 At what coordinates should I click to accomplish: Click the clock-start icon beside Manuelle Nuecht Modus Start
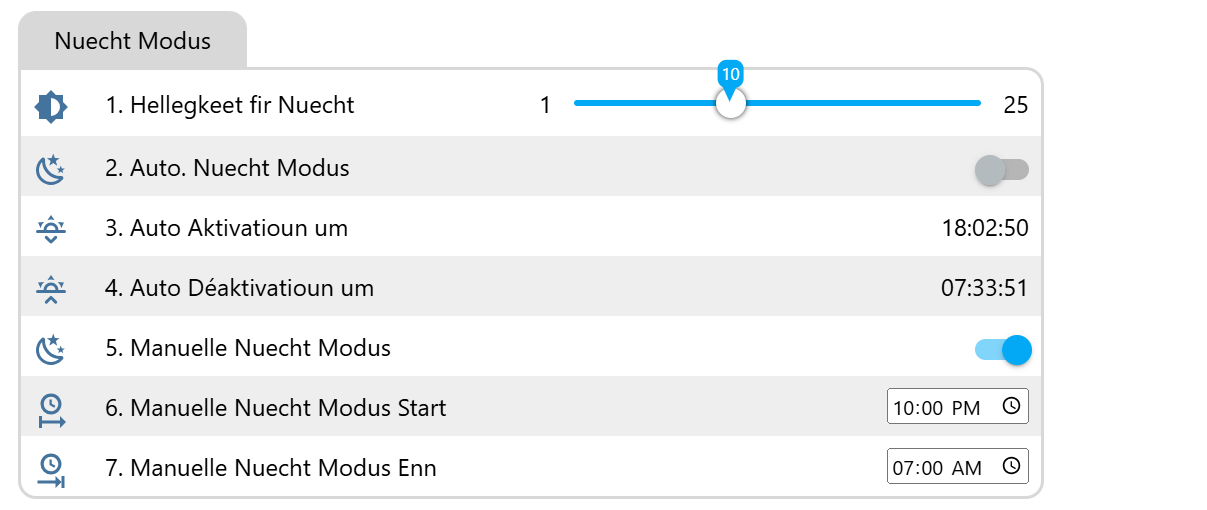pyautogui.click(x=51, y=409)
